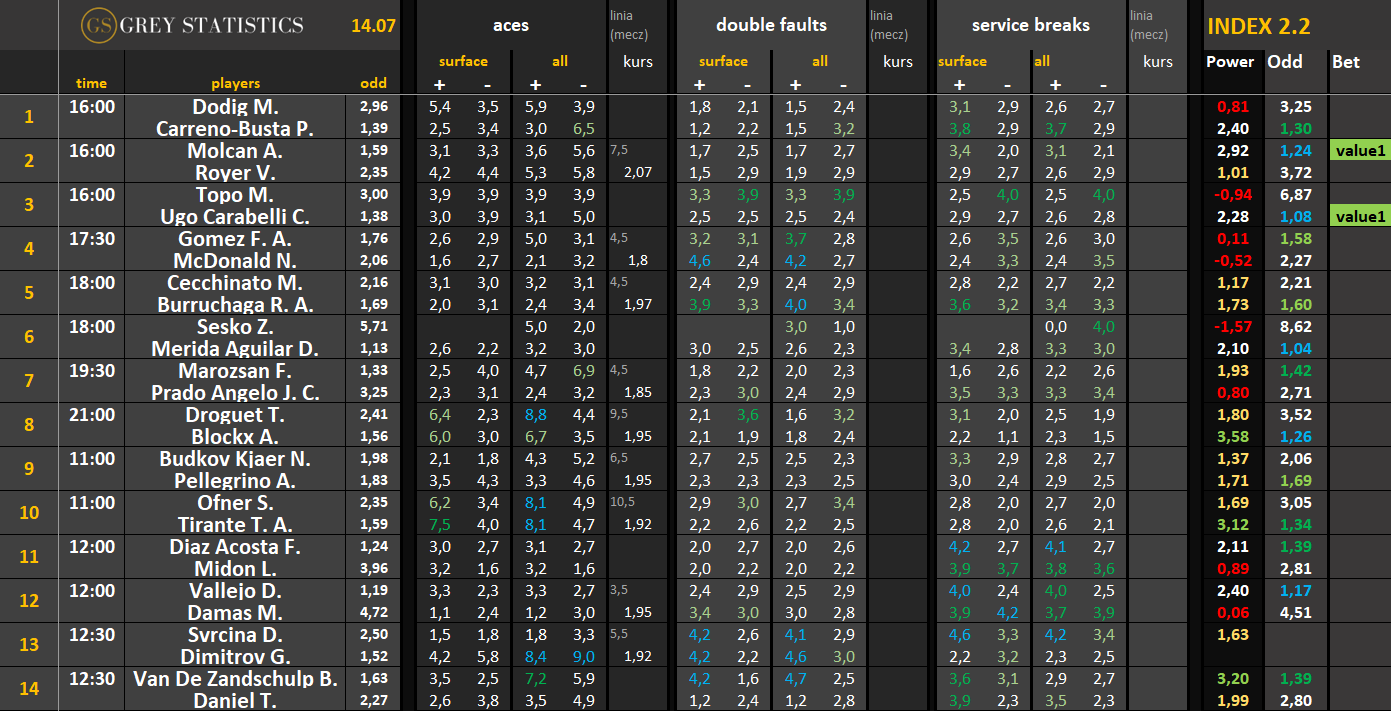Select row number 6
This screenshot has height=711, width=1391.
29,337
